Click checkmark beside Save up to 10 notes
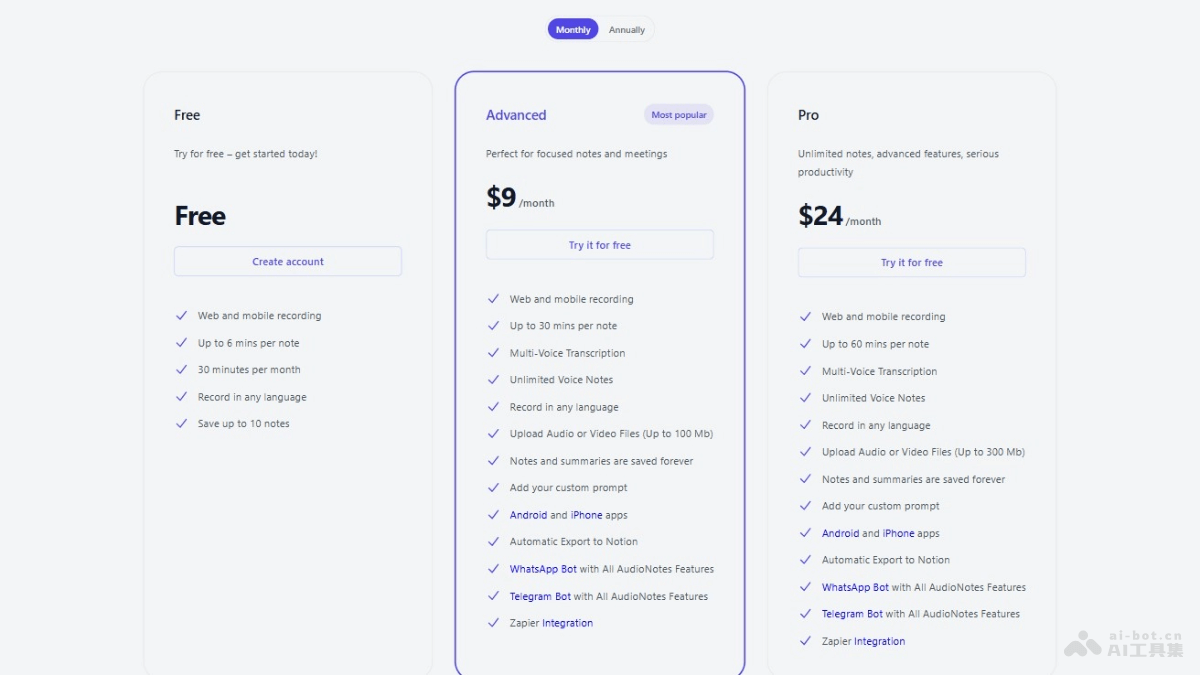The height and width of the screenshot is (675, 1200). click(182, 424)
